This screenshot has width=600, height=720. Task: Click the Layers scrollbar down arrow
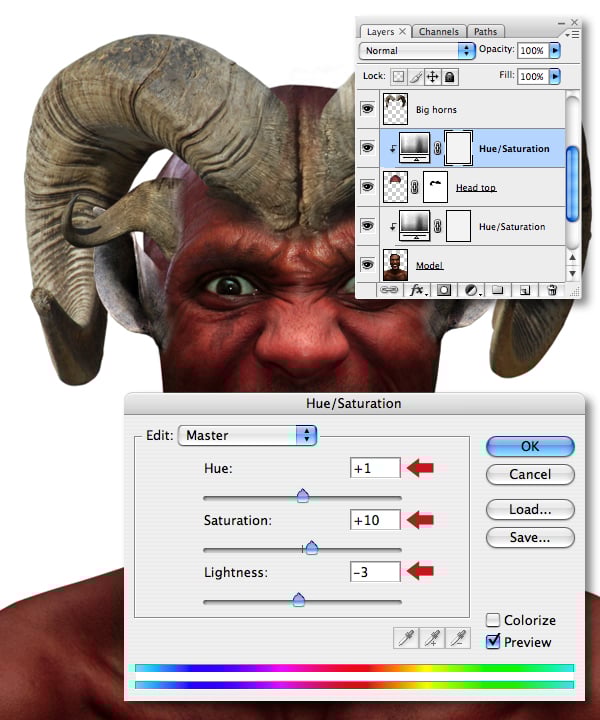click(572, 273)
